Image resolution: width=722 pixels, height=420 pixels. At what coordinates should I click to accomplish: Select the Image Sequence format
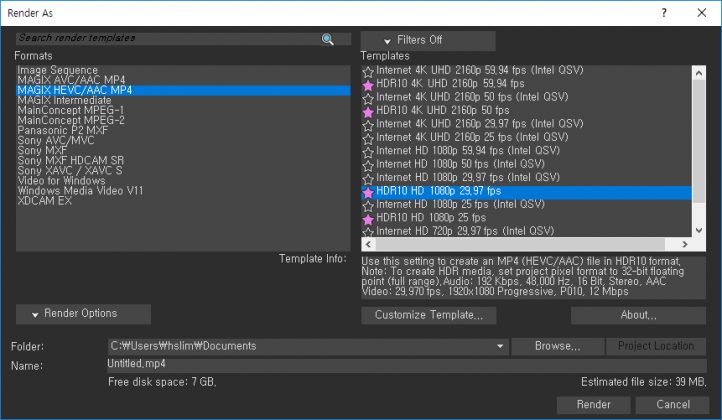coord(183,70)
